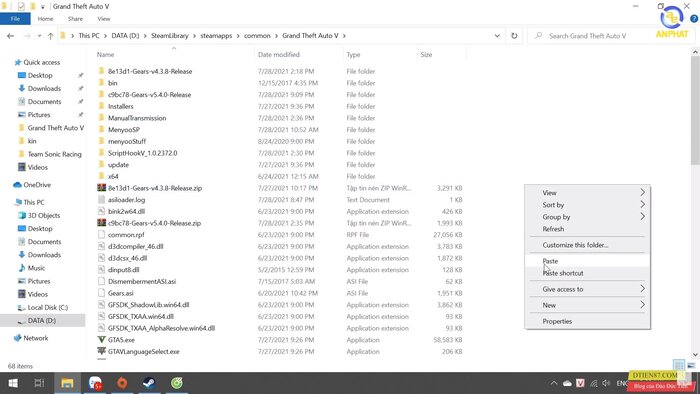The height and width of the screenshot is (394, 700).
Task: Click the Back navigation arrow
Action: 11,36
